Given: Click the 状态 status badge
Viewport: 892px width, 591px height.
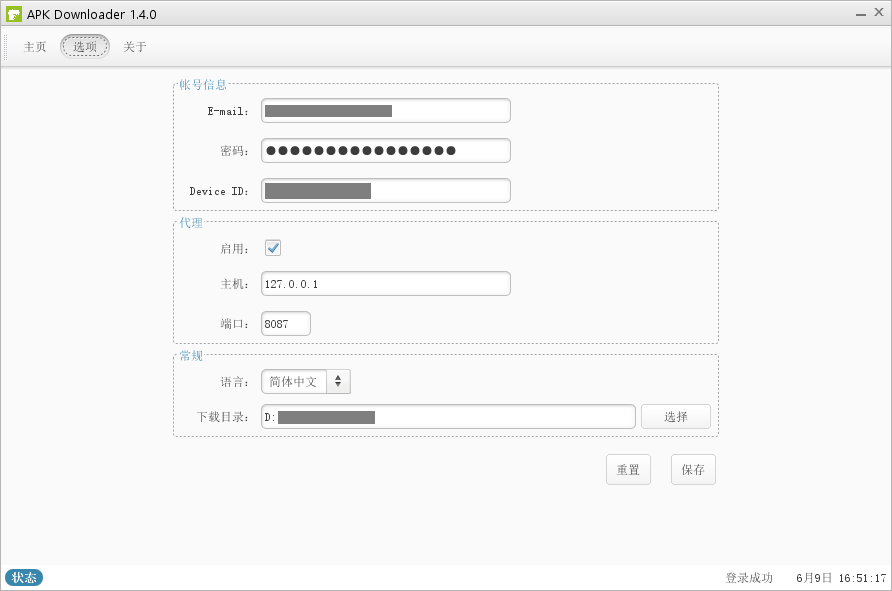Looking at the screenshot, I should coord(24,578).
